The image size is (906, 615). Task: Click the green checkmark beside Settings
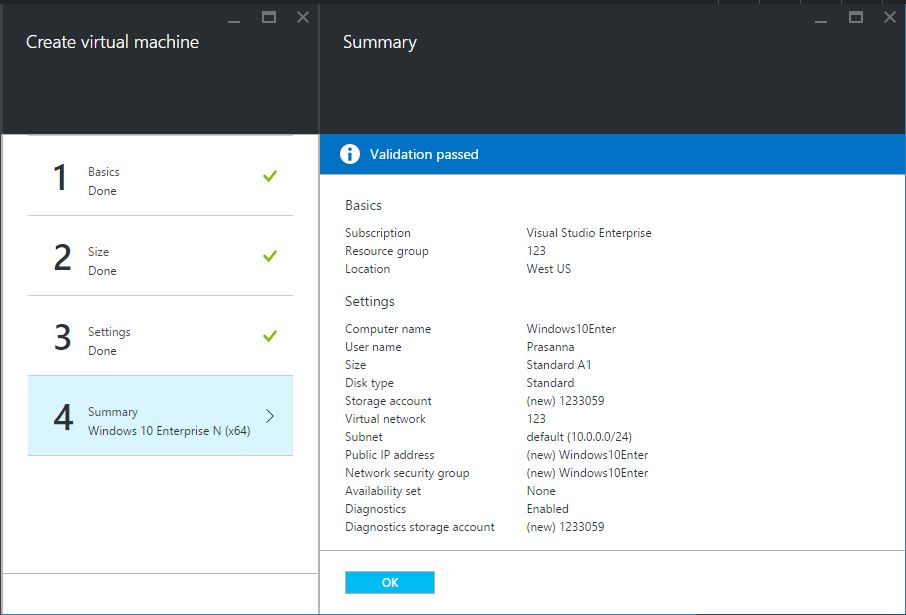269,336
